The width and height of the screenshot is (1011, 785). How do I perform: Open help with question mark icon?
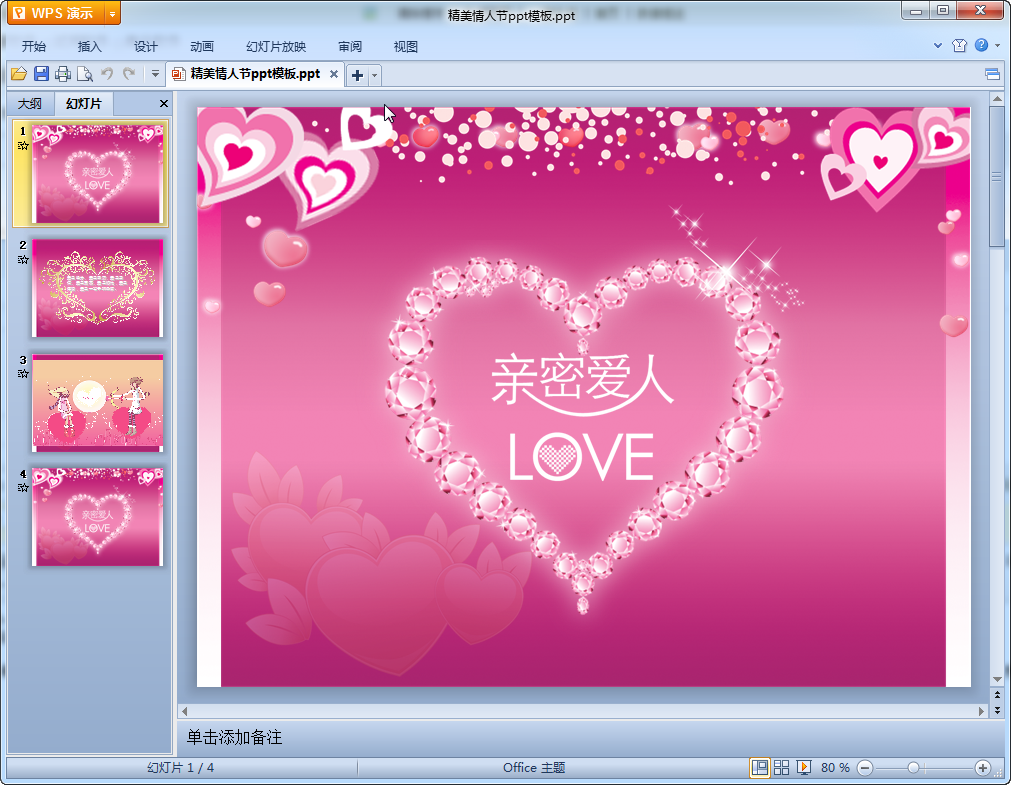(981, 45)
